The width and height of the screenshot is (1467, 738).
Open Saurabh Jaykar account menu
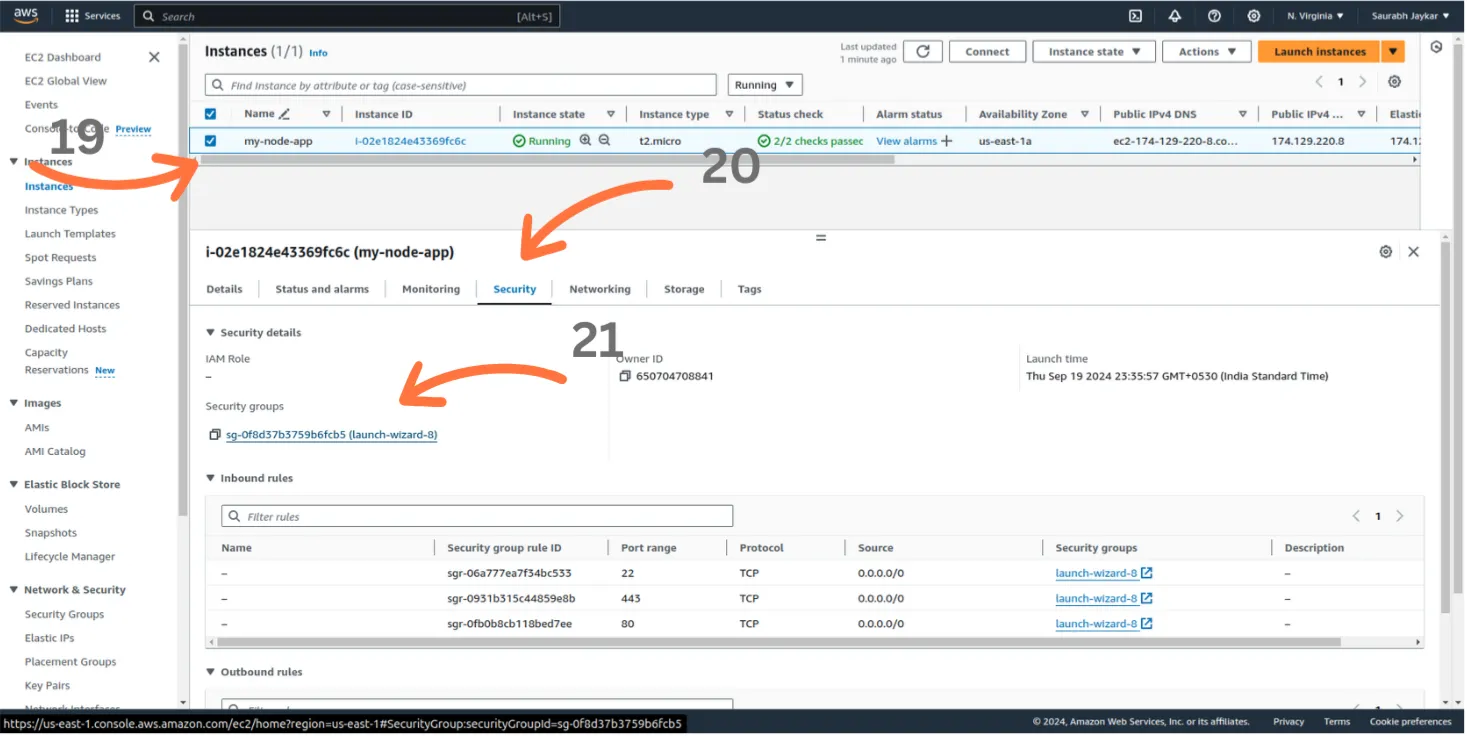click(1410, 16)
